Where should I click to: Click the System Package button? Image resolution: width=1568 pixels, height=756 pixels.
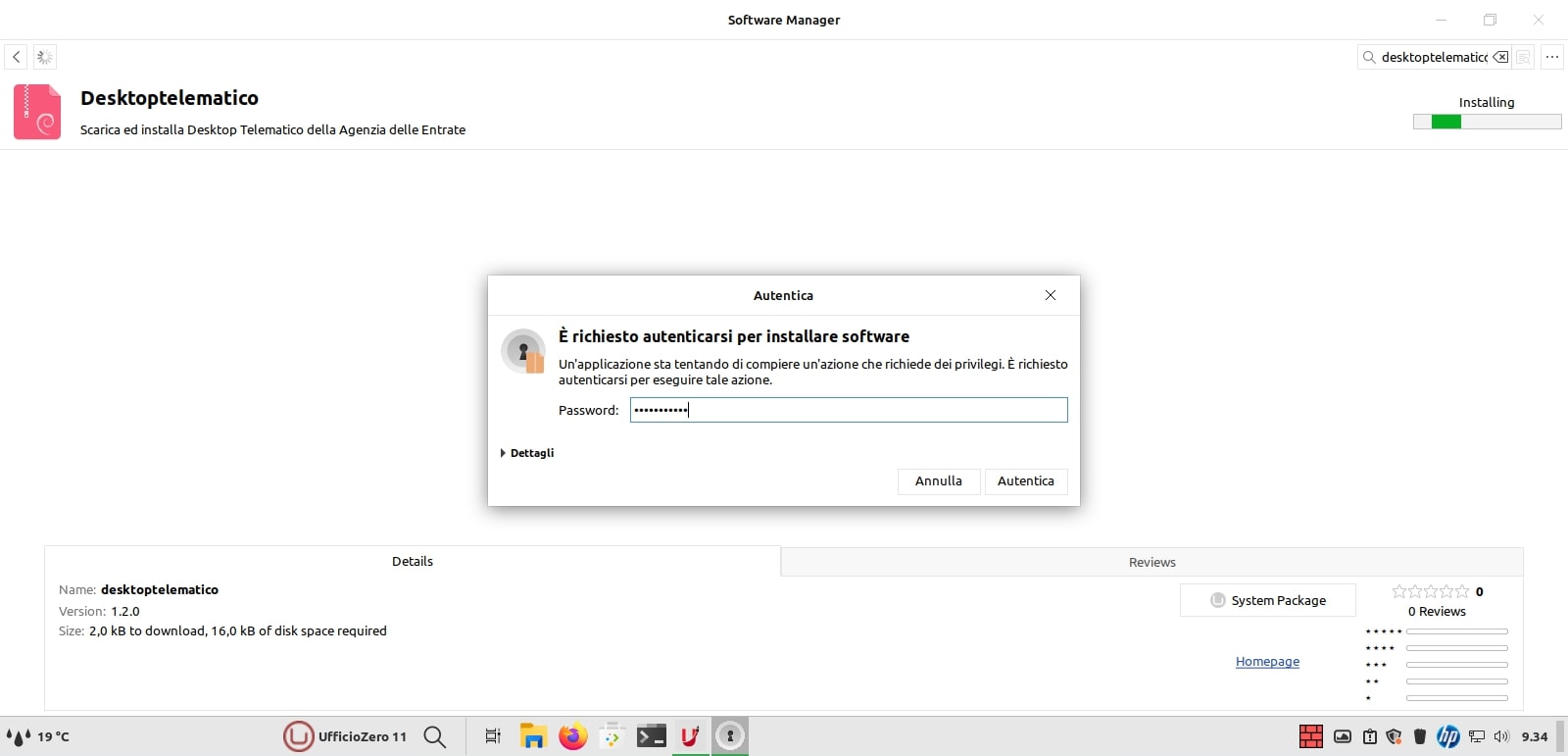(1268, 600)
